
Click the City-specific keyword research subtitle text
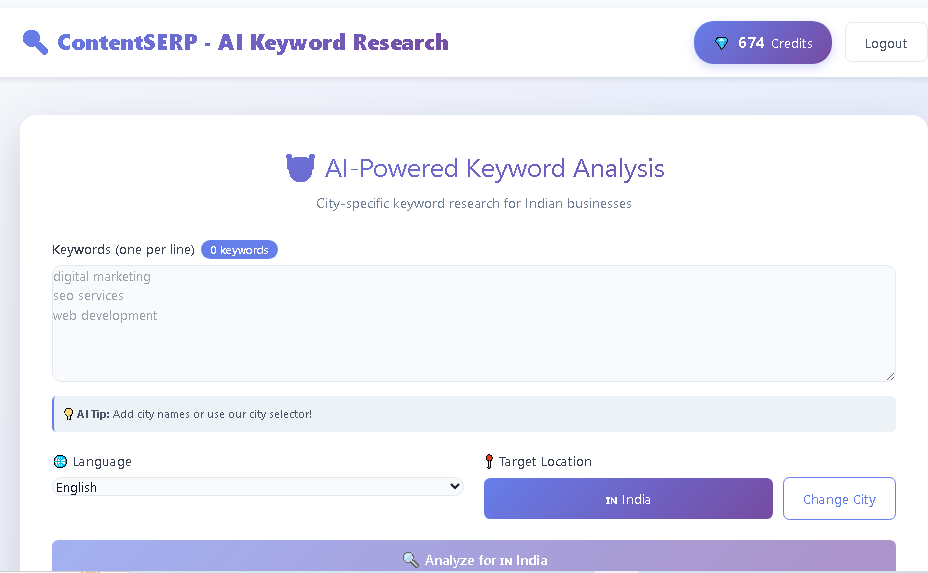click(x=473, y=204)
